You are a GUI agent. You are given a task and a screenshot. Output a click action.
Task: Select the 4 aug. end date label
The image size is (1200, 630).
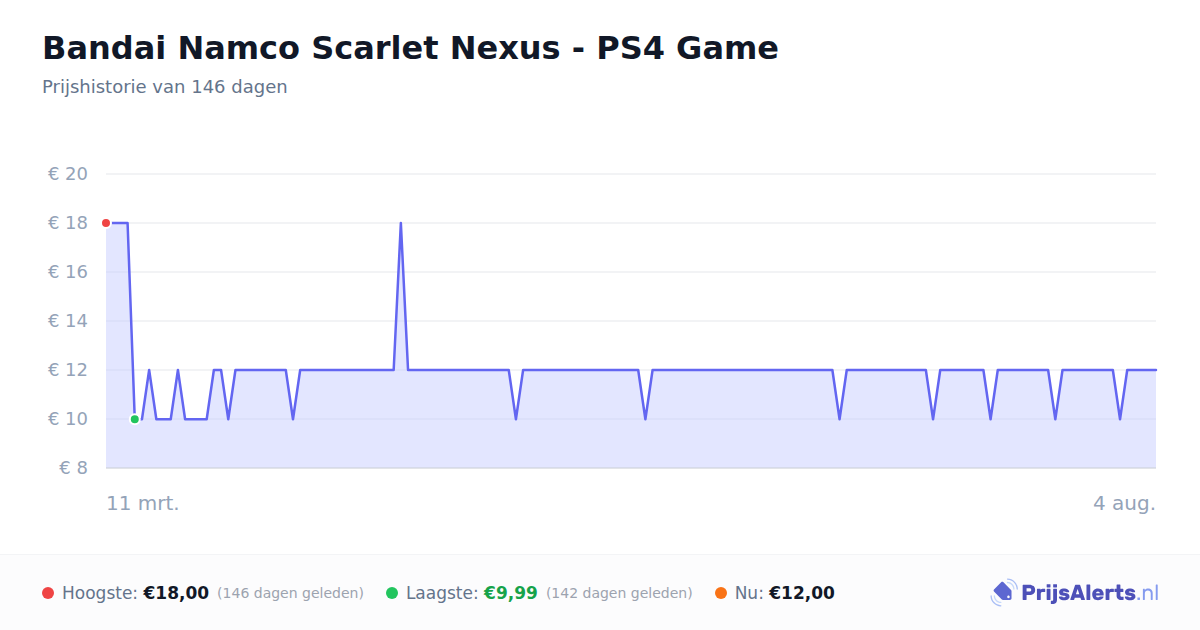tap(1124, 503)
